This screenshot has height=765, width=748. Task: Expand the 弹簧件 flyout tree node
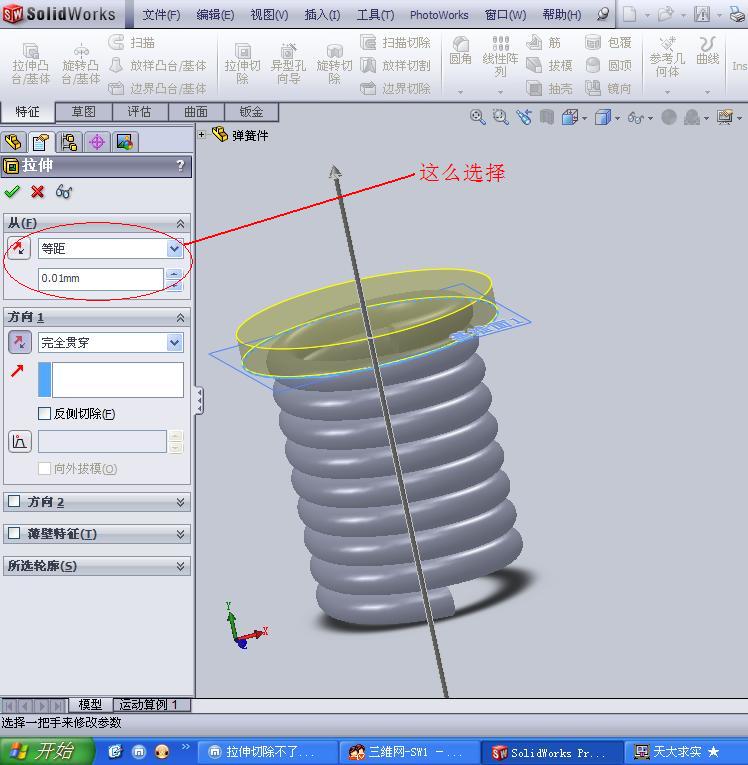pyautogui.click(x=202, y=135)
